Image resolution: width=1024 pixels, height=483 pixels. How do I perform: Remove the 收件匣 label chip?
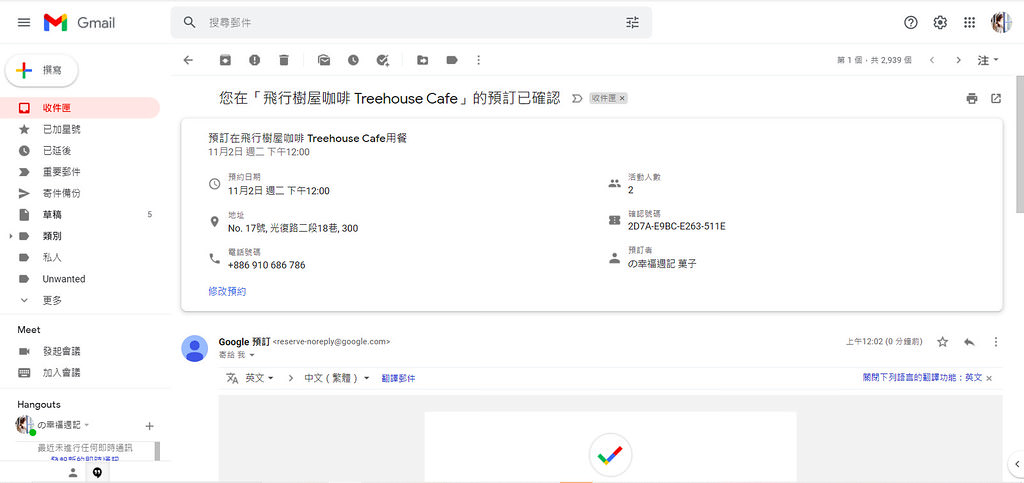[622, 99]
